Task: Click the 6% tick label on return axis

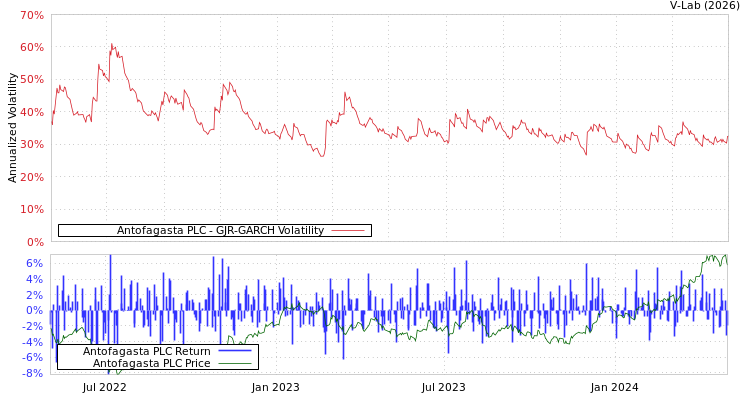Action: tap(34, 263)
